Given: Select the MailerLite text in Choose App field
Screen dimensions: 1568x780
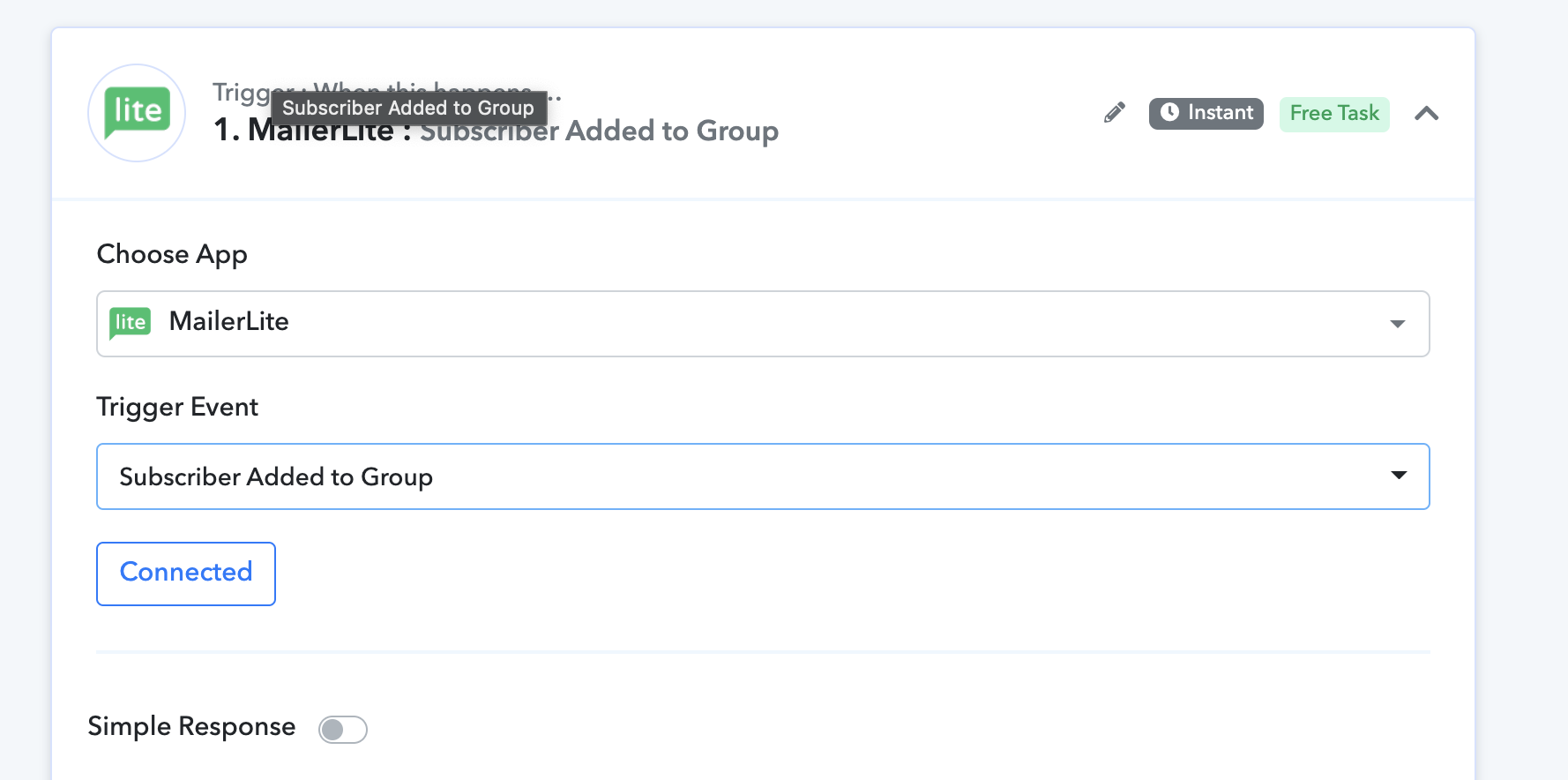Looking at the screenshot, I should click(229, 321).
